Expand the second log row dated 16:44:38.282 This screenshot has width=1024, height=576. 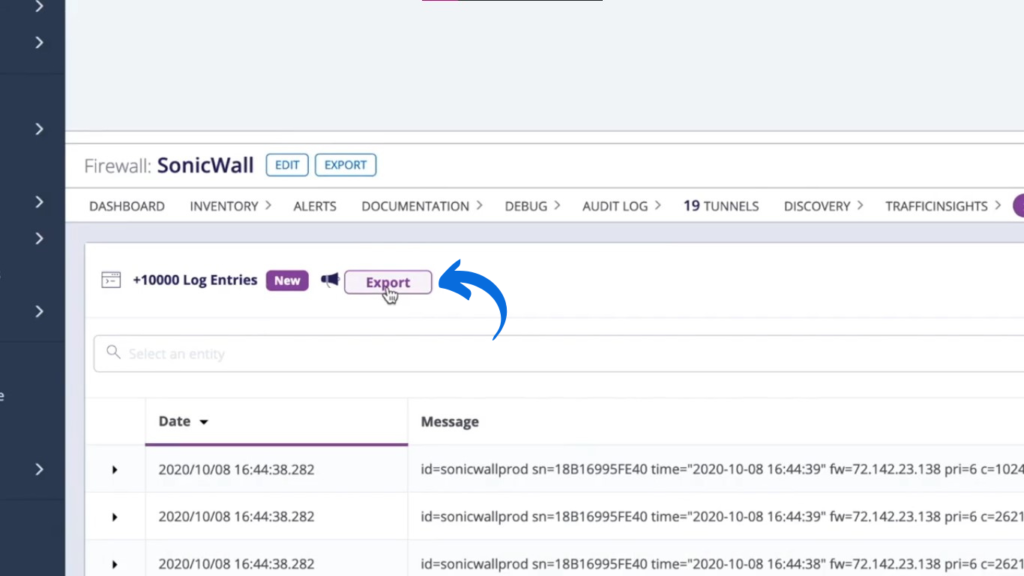[114, 517]
